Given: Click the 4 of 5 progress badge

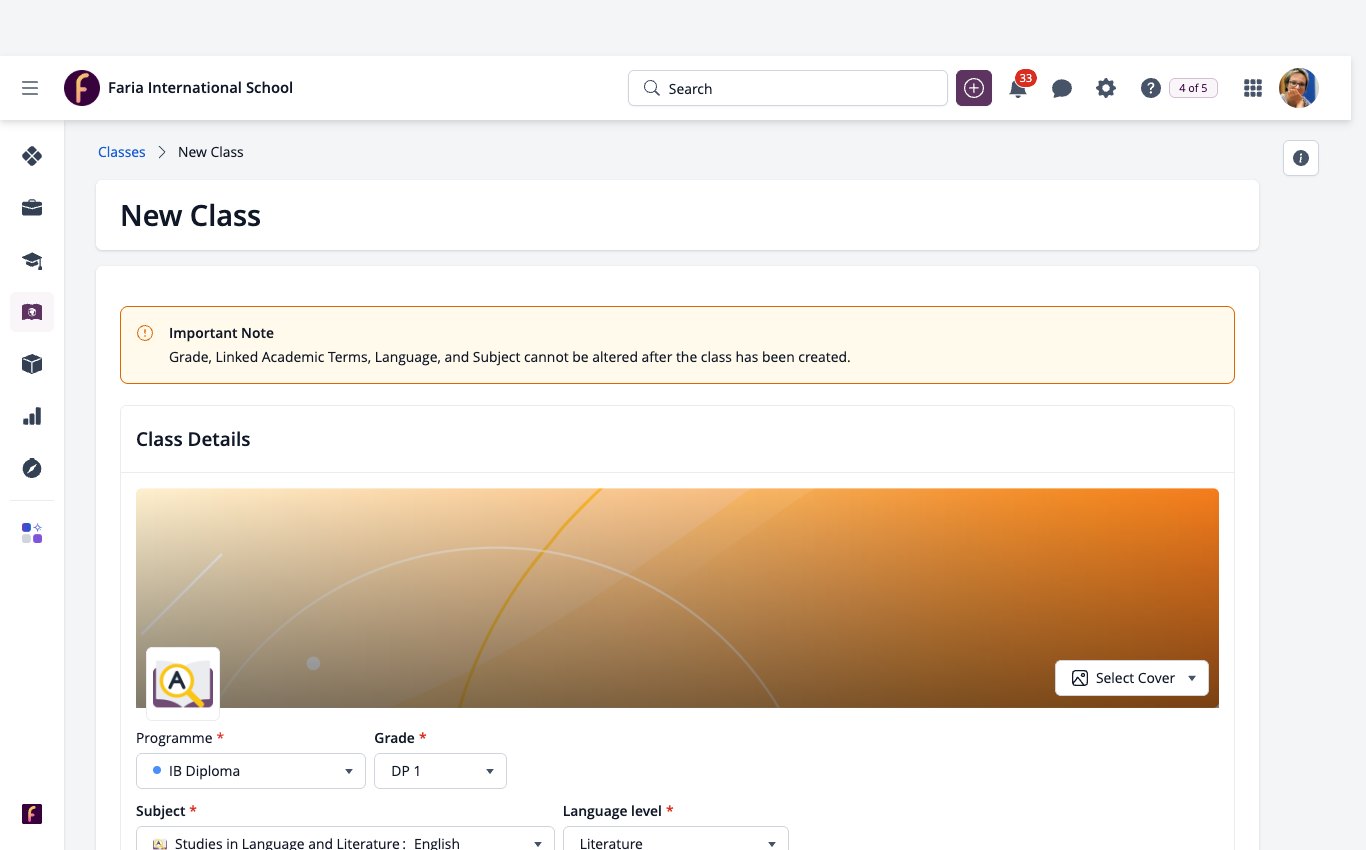Looking at the screenshot, I should (1193, 88).
